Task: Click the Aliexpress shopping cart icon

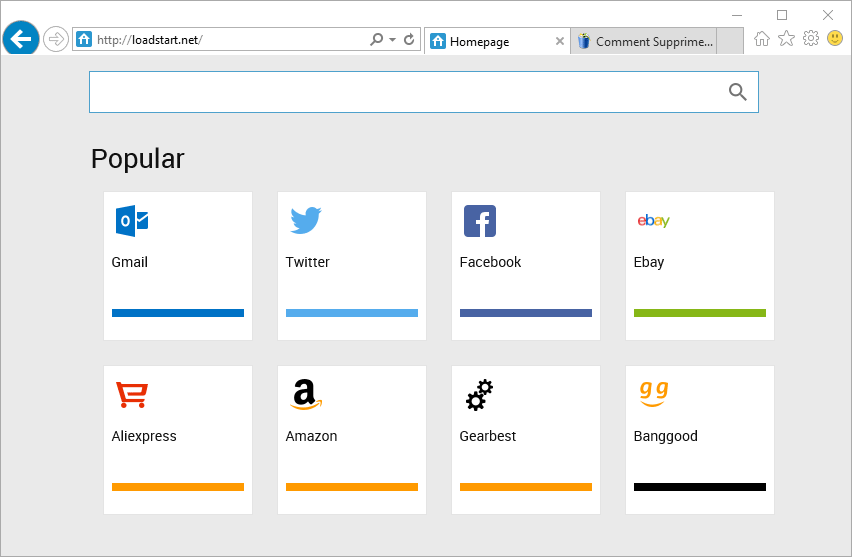Action: pyautogui.click(x=132, y=395)
